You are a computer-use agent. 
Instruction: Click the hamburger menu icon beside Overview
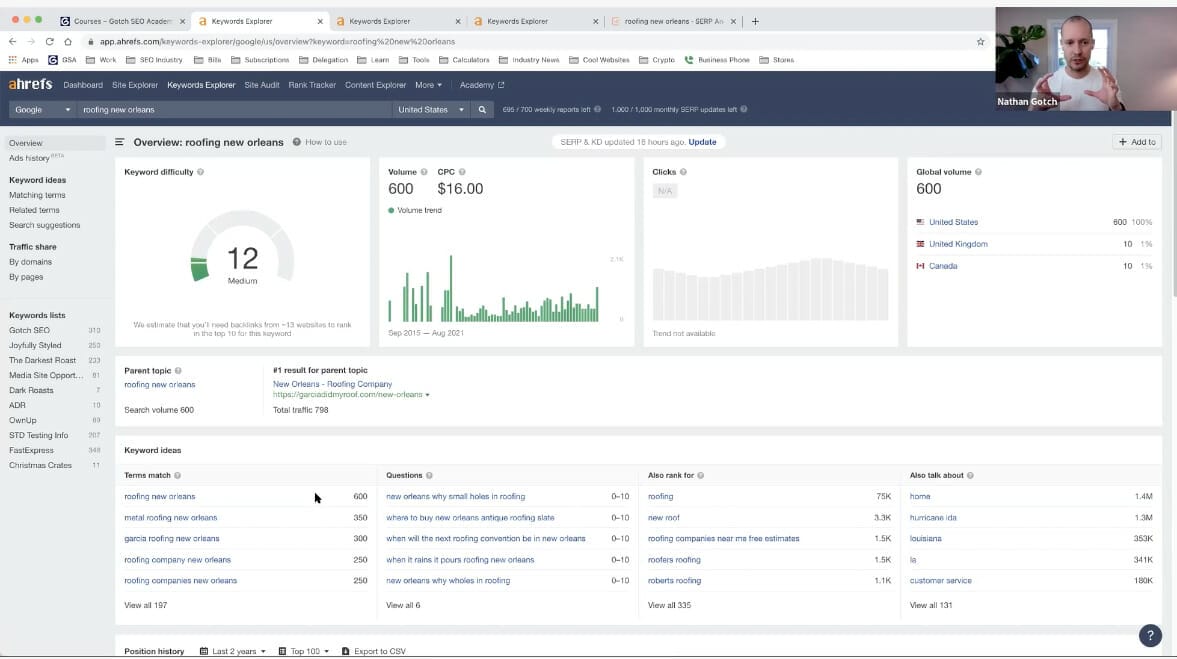coord(120,142)
